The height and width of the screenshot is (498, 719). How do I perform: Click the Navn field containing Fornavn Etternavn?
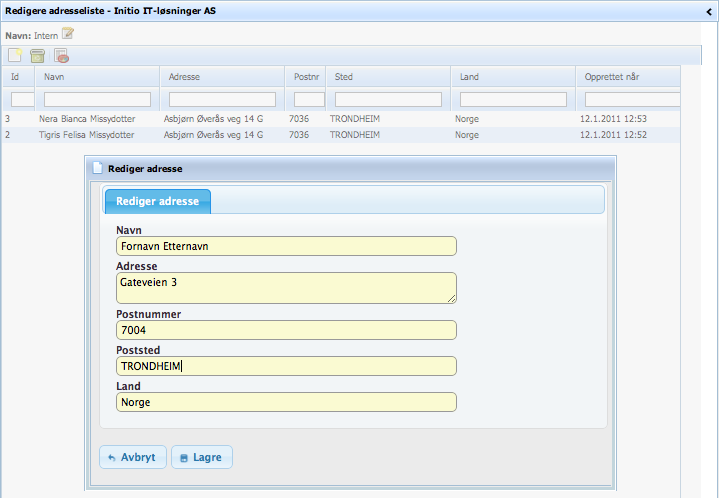[x=286, y=246]
